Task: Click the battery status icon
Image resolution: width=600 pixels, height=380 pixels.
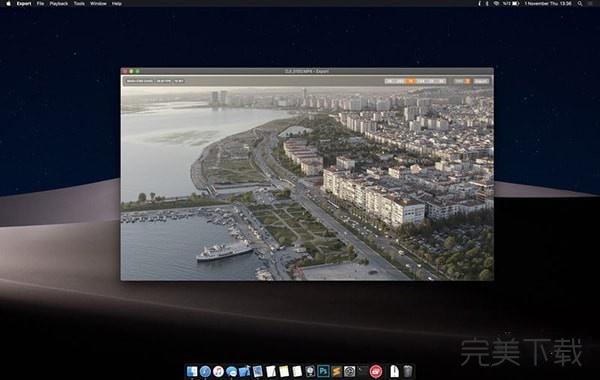Action: click(x=515, y=3)
